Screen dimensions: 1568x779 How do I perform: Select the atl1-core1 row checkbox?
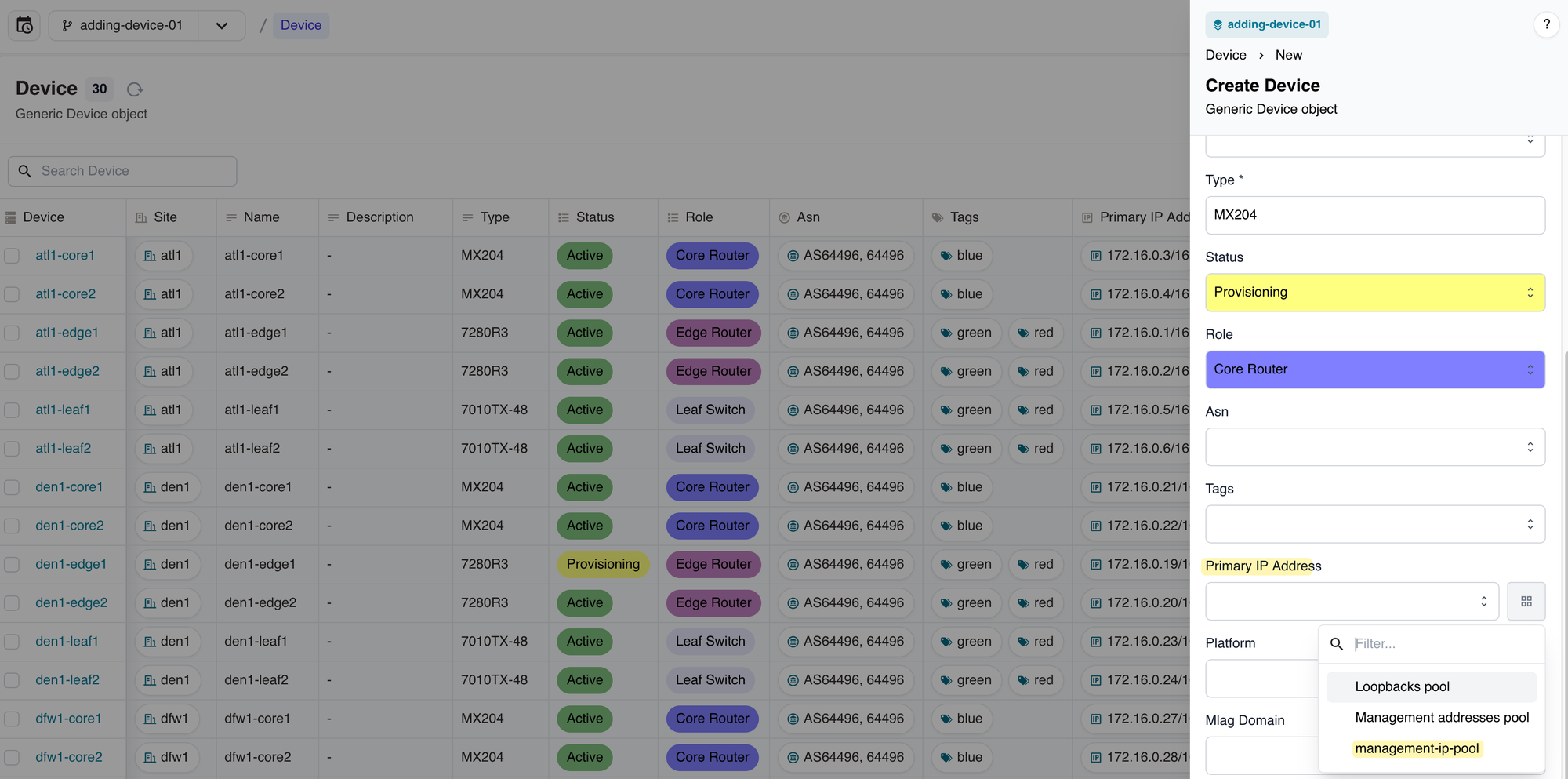pyautogui.click(x=12, y=256)
